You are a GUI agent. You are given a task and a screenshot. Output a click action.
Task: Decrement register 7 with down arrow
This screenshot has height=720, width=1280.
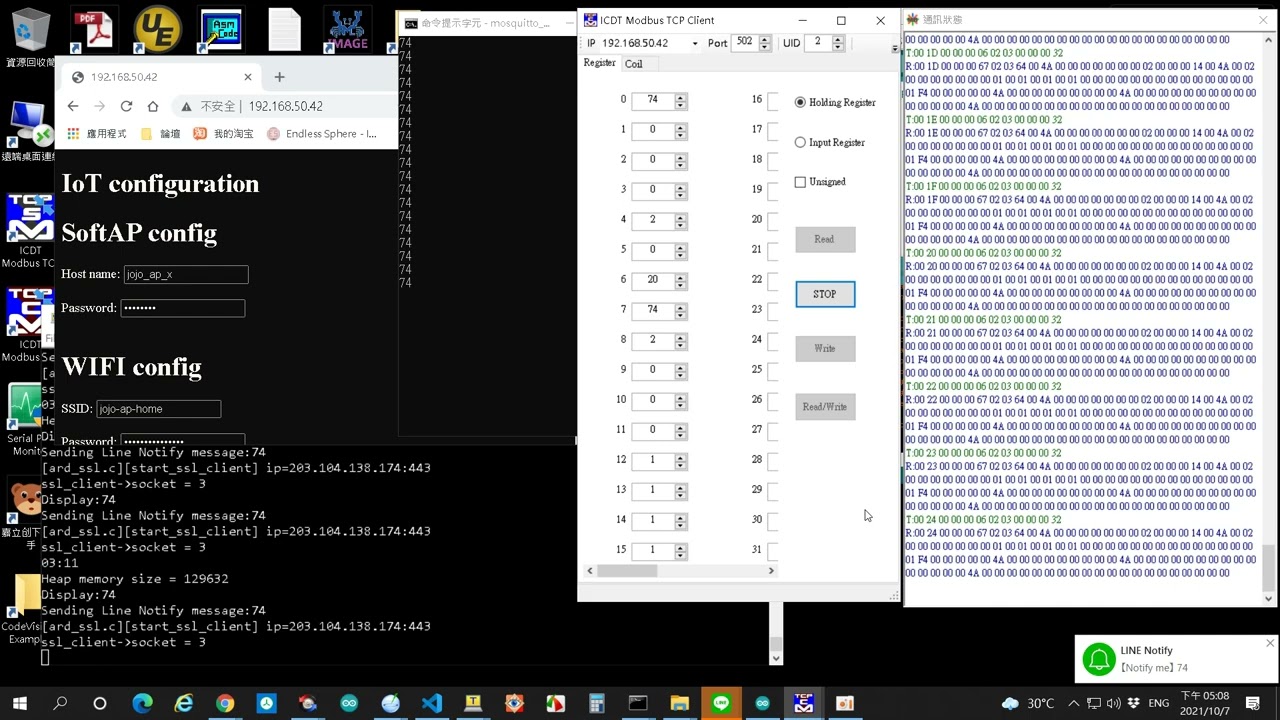681,314
